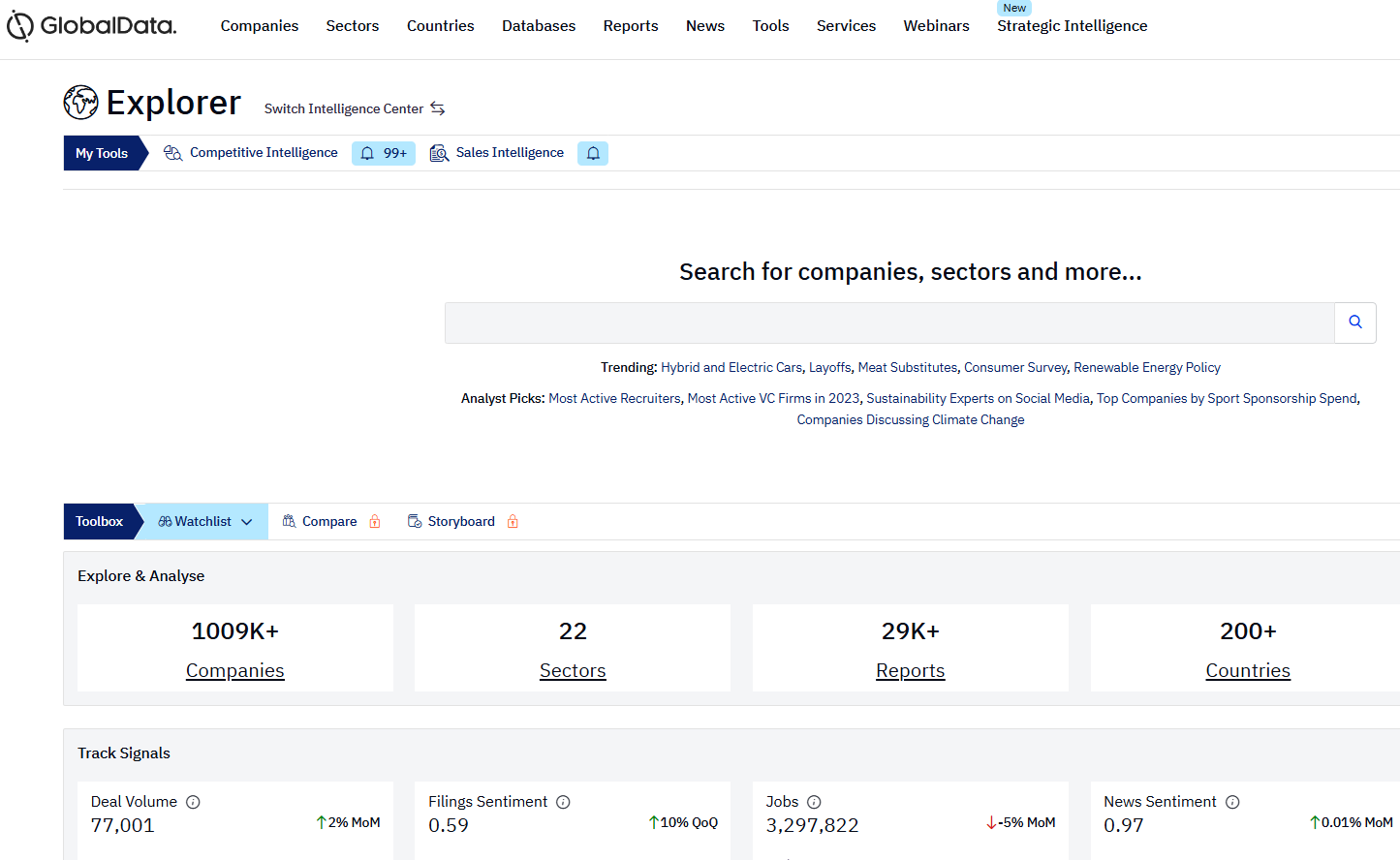
Task: Click the Filings Sentiment value 0.59
Action: click(x=449, y=825)
